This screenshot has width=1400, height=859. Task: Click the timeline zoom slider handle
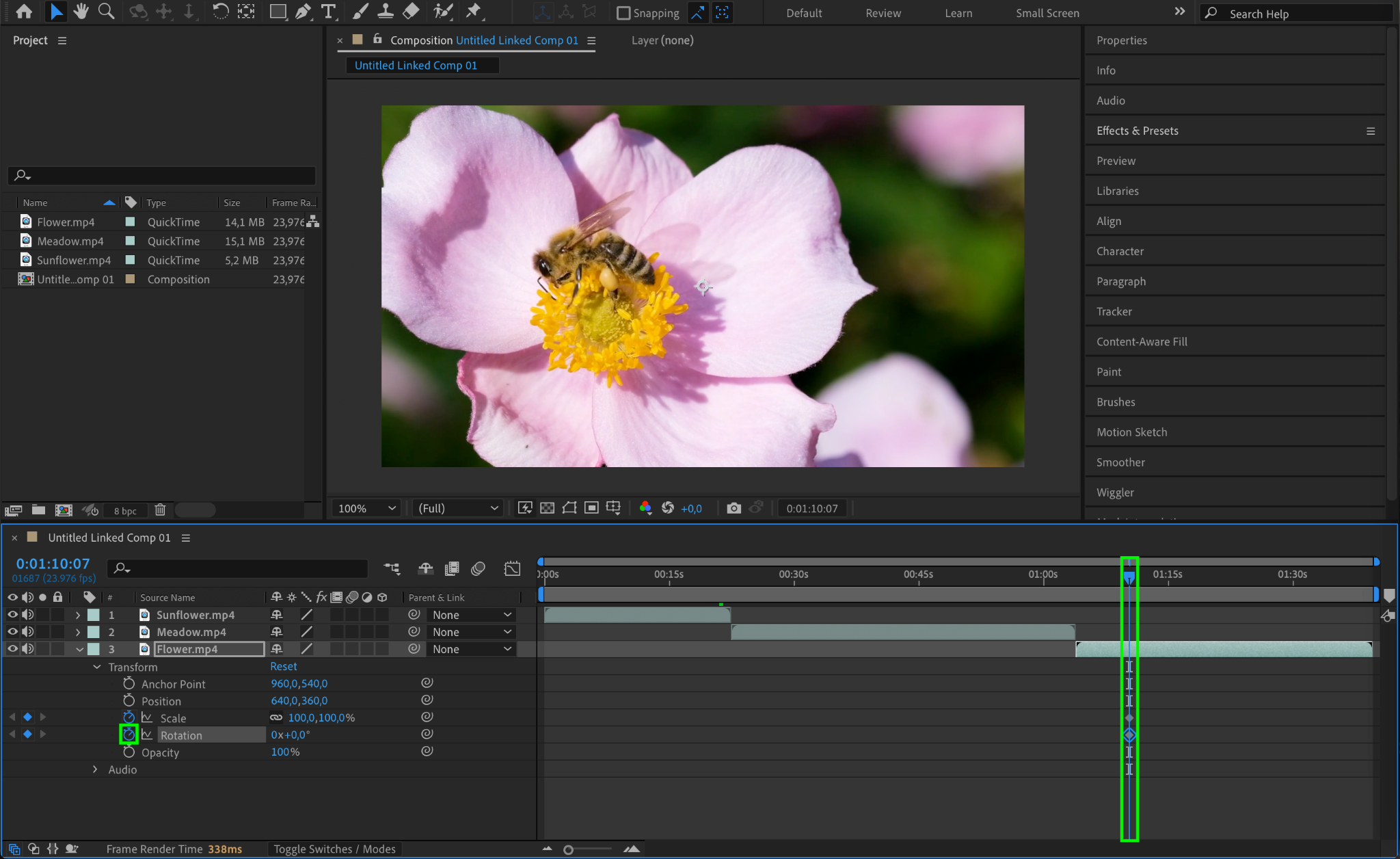[568, 849]
